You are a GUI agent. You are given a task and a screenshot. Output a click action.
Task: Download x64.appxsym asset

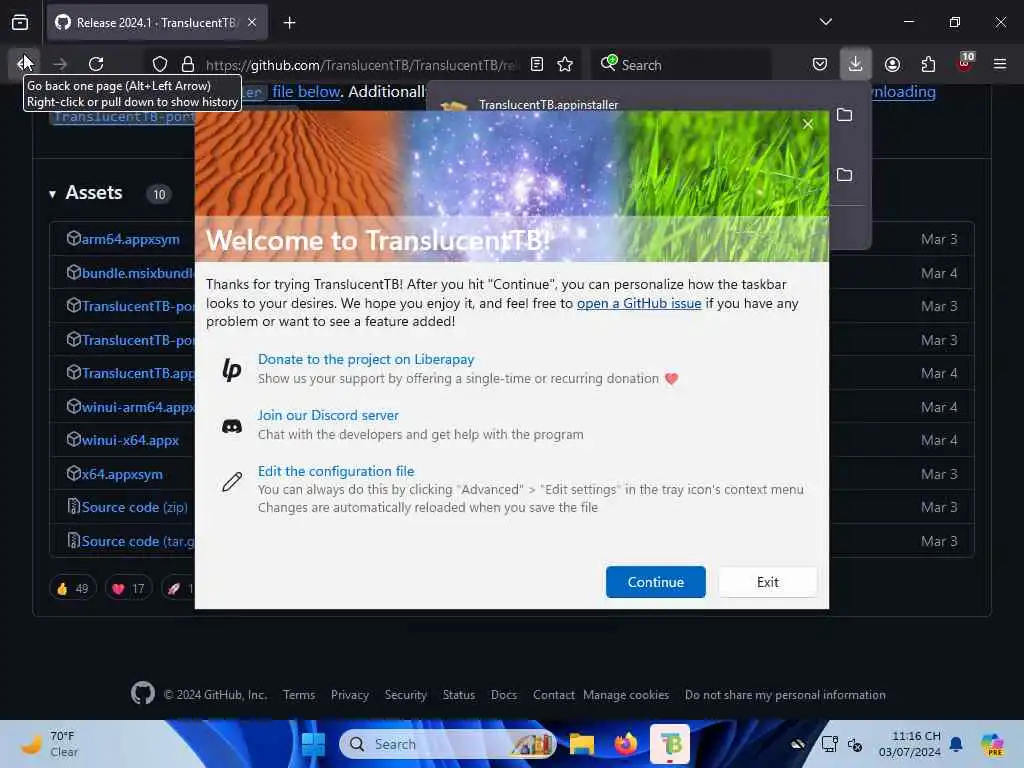(122, 474)
